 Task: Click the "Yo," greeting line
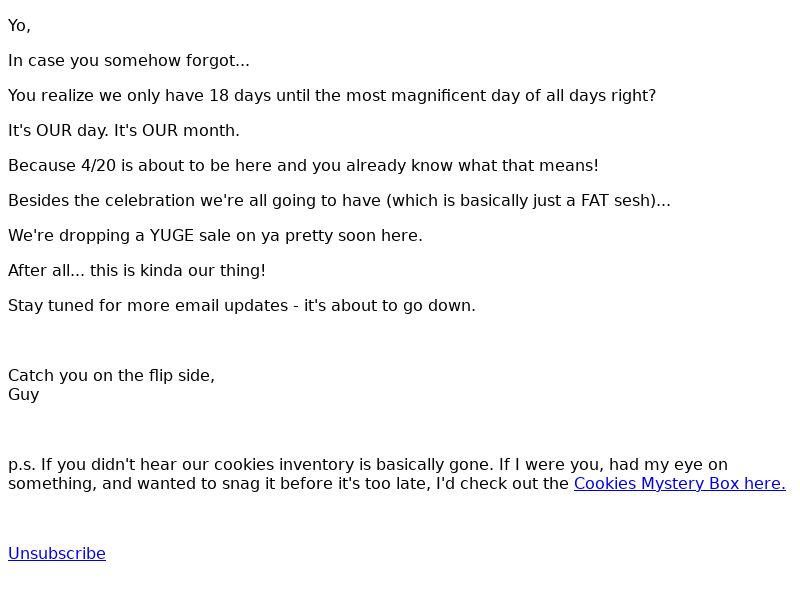click(19, 26)
